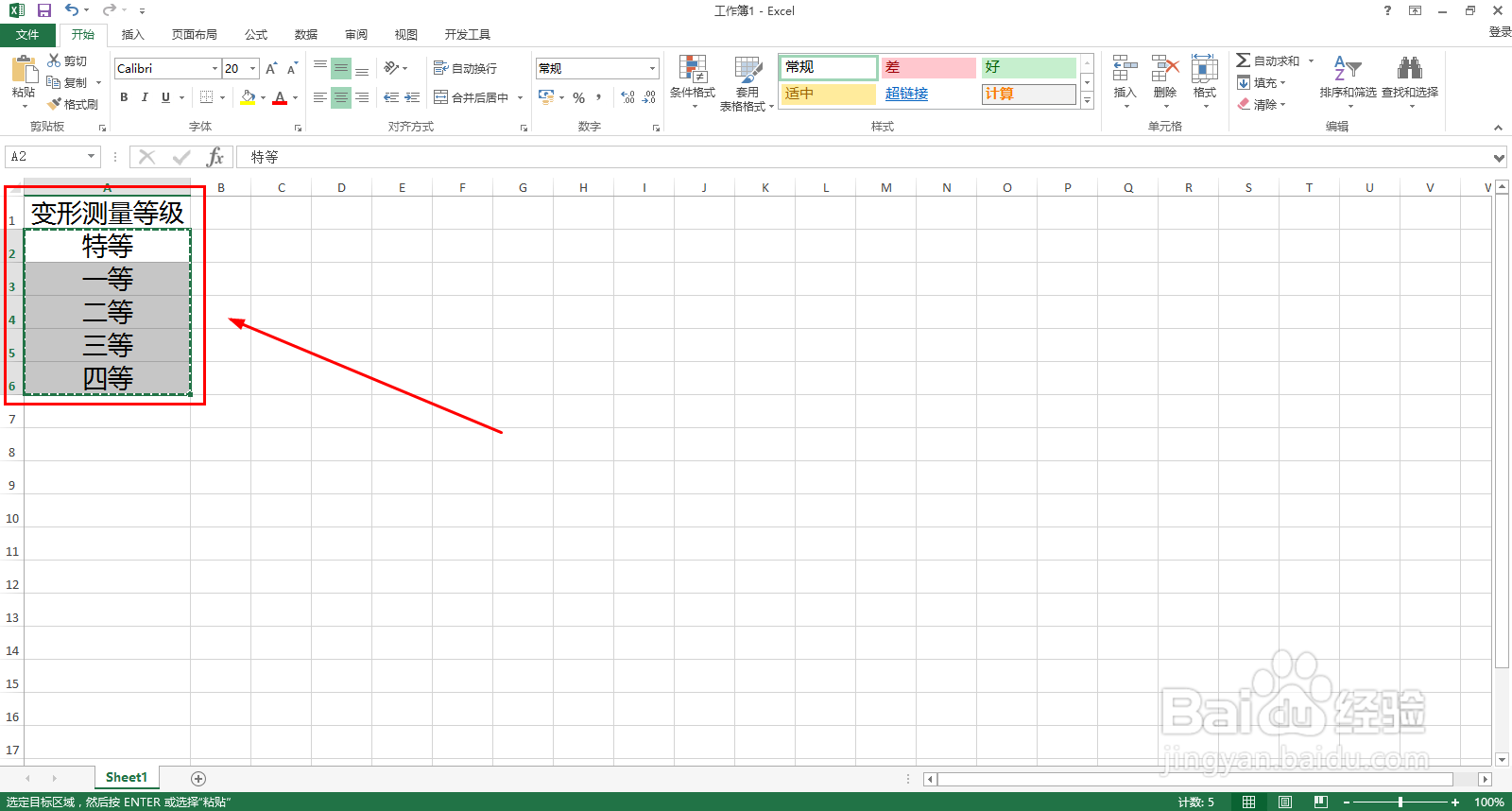Click the Insert Function fx icon
The image size is (1512, 811).
[215, 157]
